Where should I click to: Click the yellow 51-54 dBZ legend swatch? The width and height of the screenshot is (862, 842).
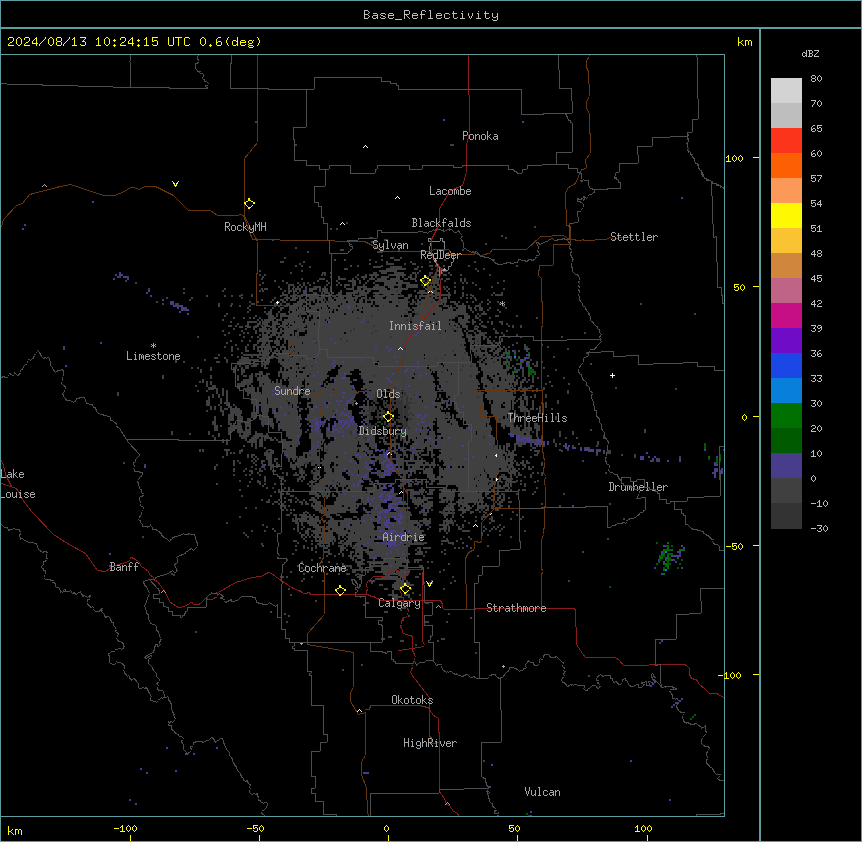(x=786, y=215)
